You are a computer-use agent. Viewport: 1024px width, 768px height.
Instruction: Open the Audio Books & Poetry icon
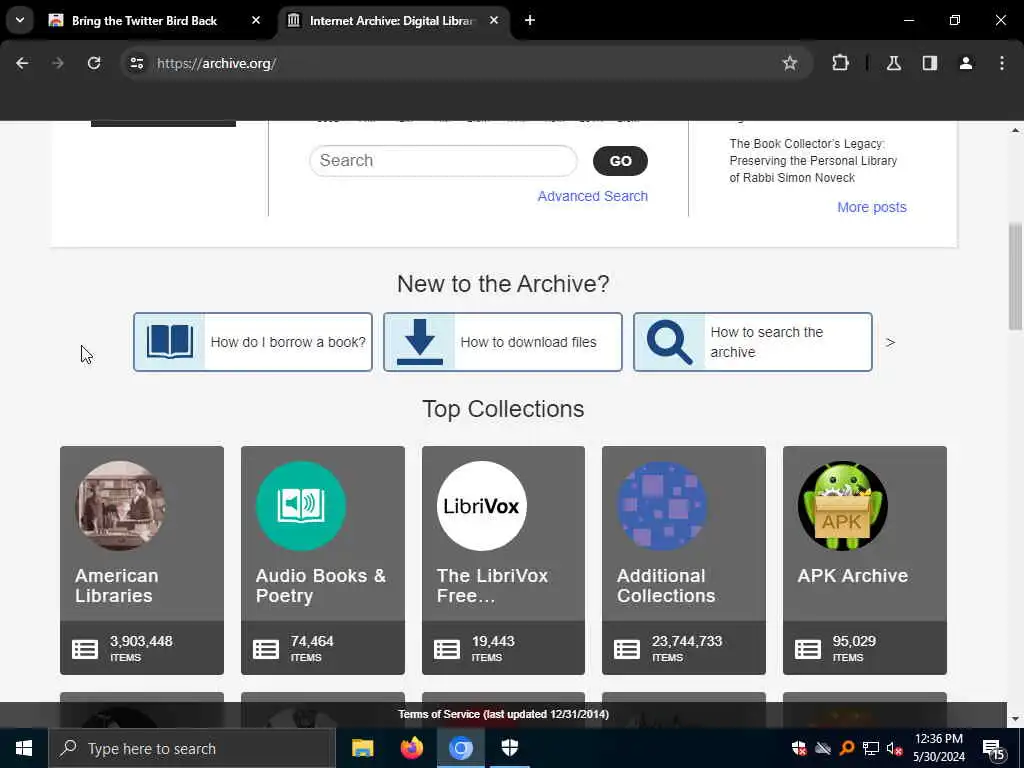[301, 505]
